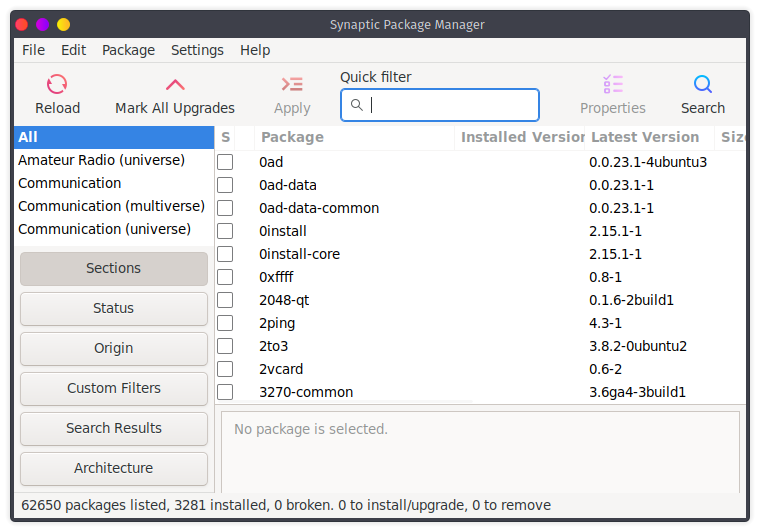Click the red window close dot
This screenshot has width=760, height=532.
pyautogui.click(x=22, y=24)
